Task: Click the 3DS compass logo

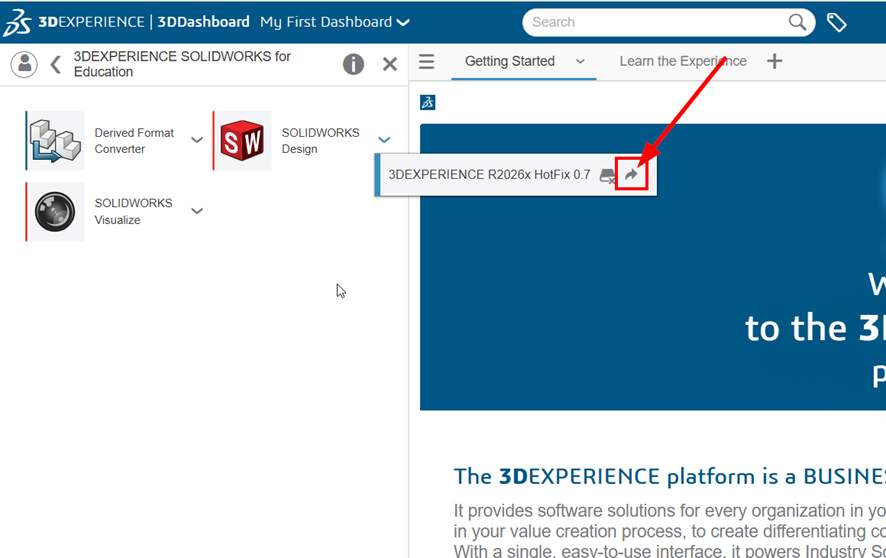Action: [16, 22]
